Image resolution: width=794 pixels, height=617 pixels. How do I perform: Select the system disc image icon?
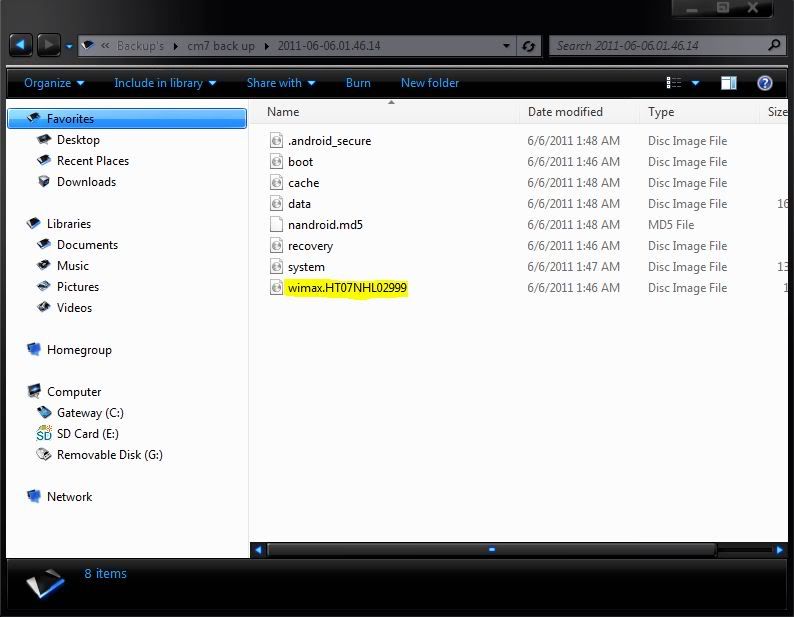(x=276, y=266)
